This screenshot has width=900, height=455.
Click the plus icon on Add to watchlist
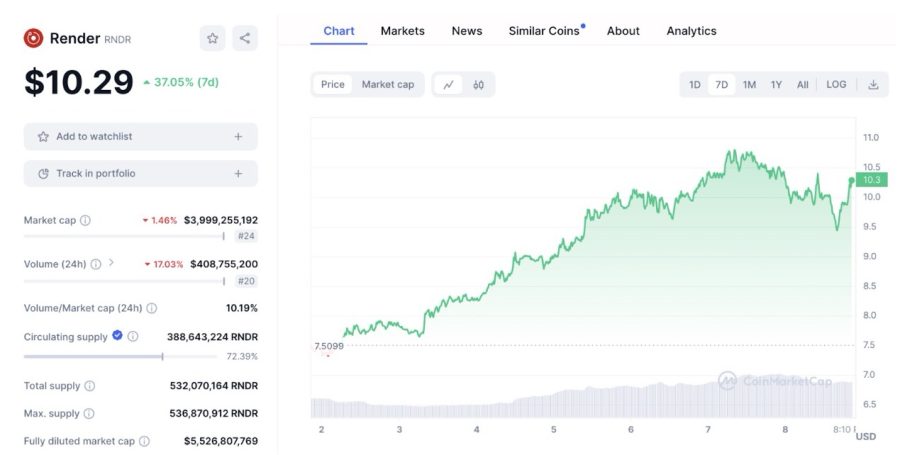[238, 137]
